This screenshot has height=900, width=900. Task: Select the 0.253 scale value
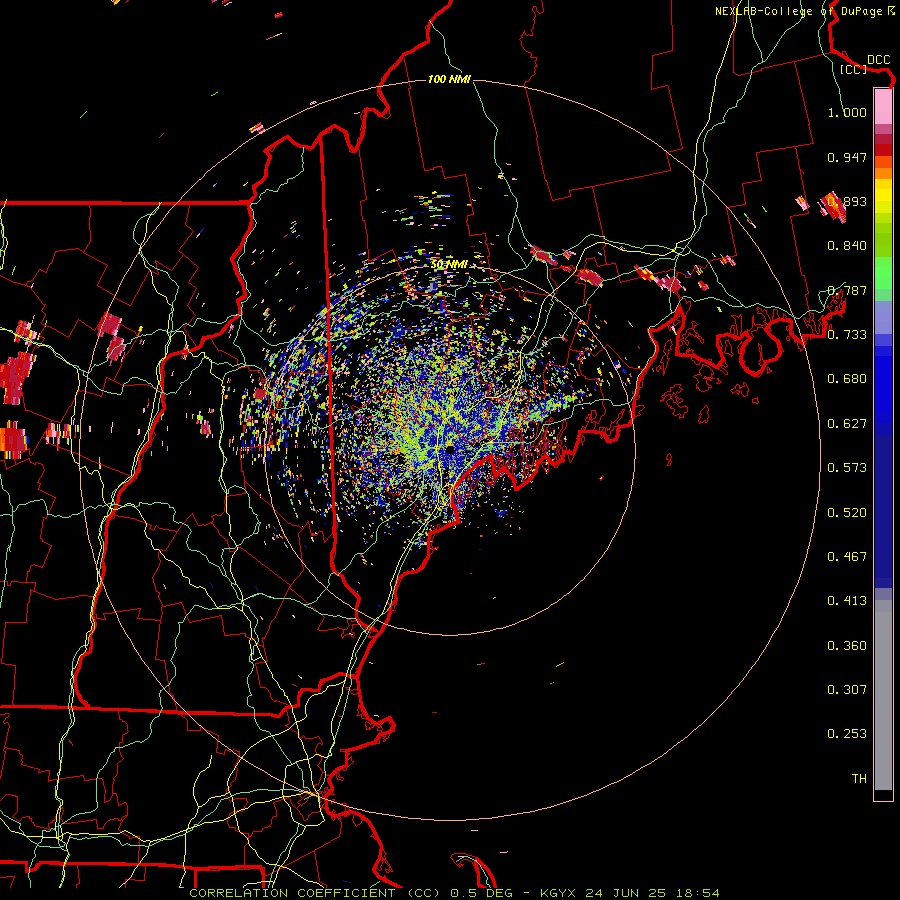pos(847,734)
